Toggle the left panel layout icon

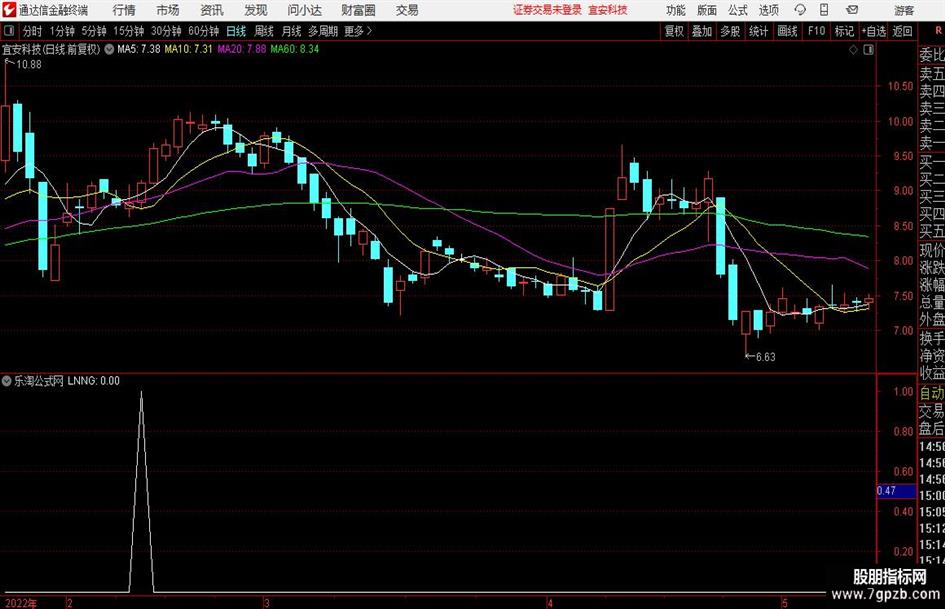pos(8,31)
